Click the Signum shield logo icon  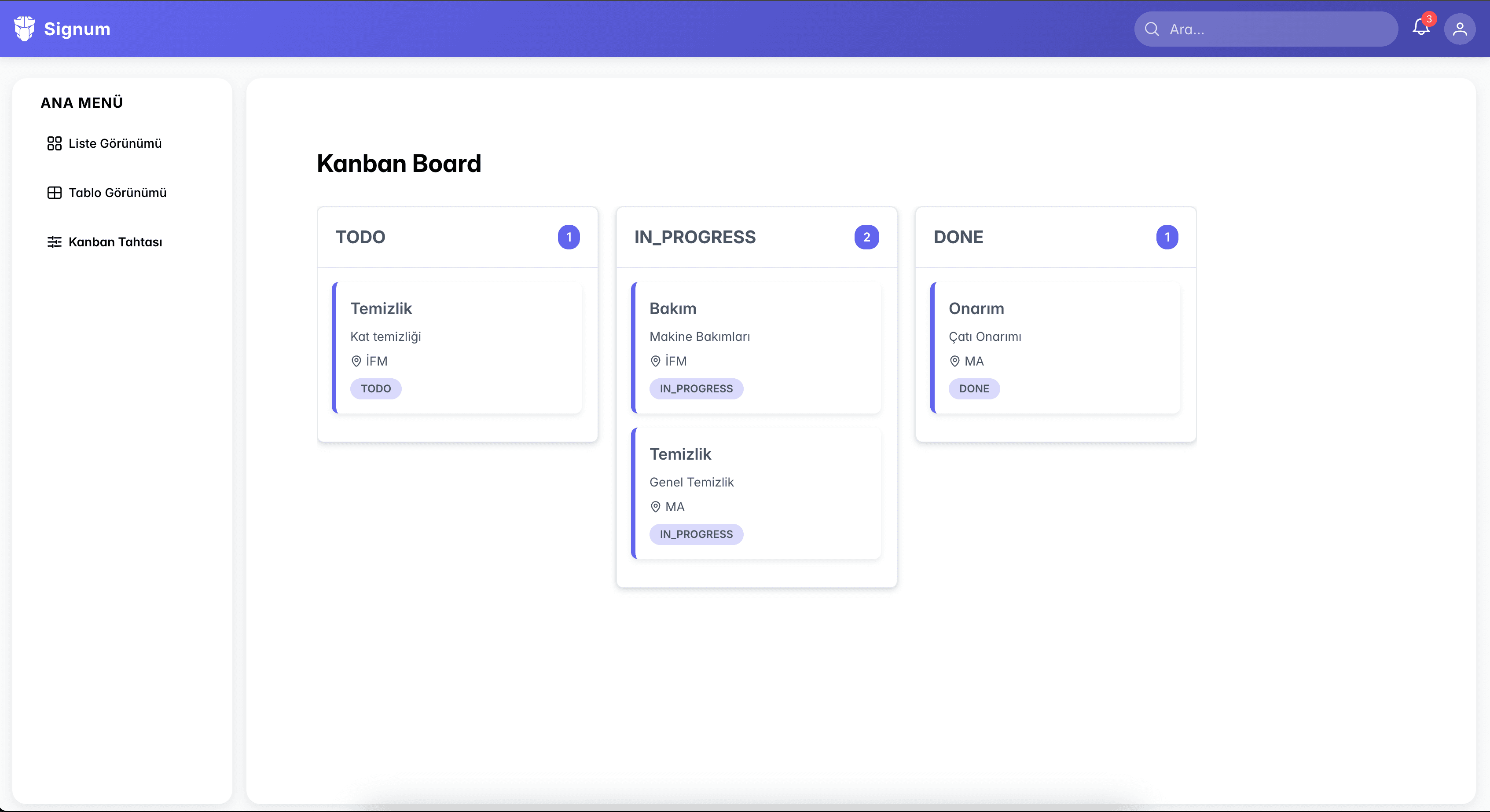click(x=24, y=28)
